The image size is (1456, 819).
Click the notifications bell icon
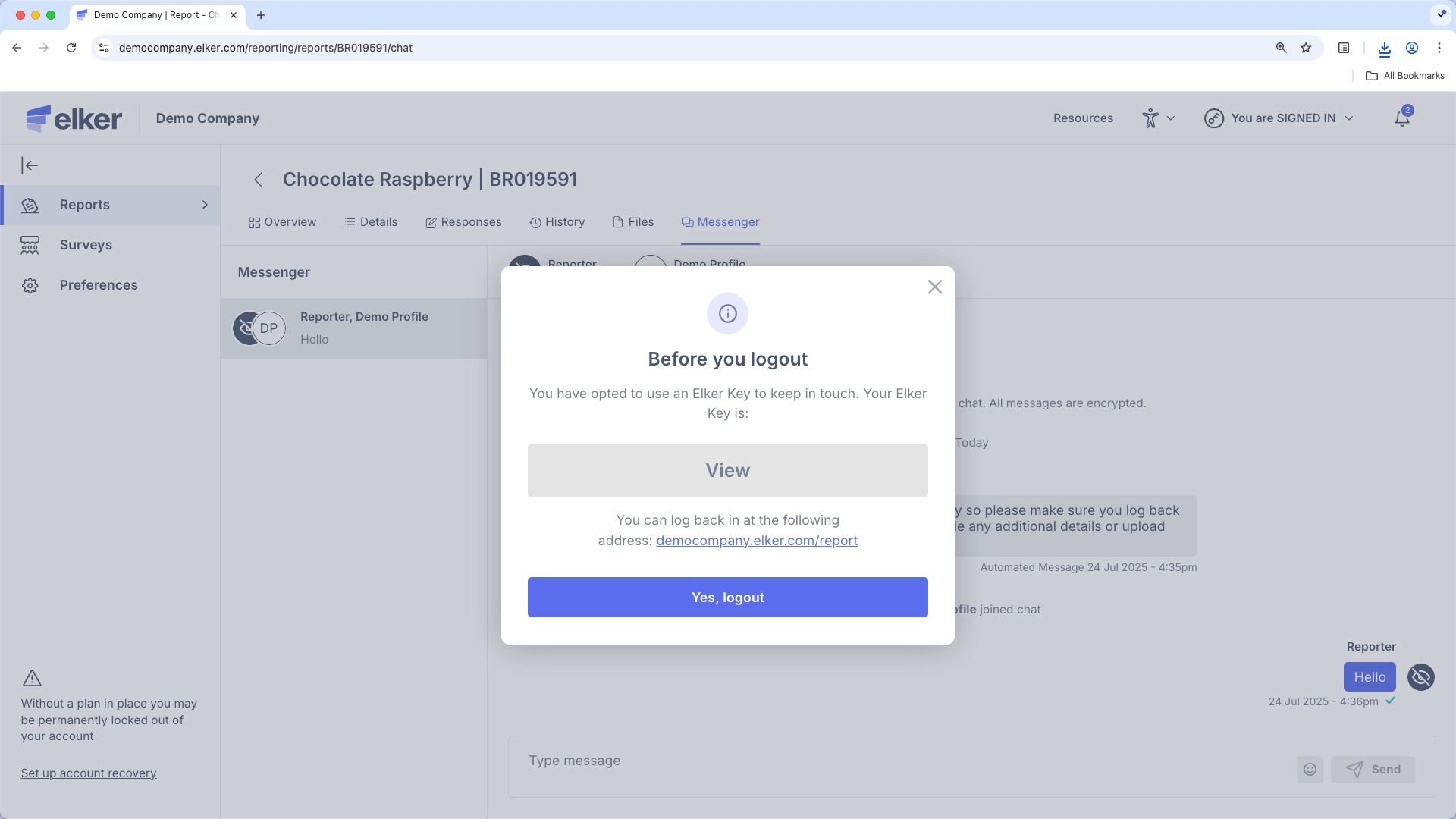[1401, 118]
